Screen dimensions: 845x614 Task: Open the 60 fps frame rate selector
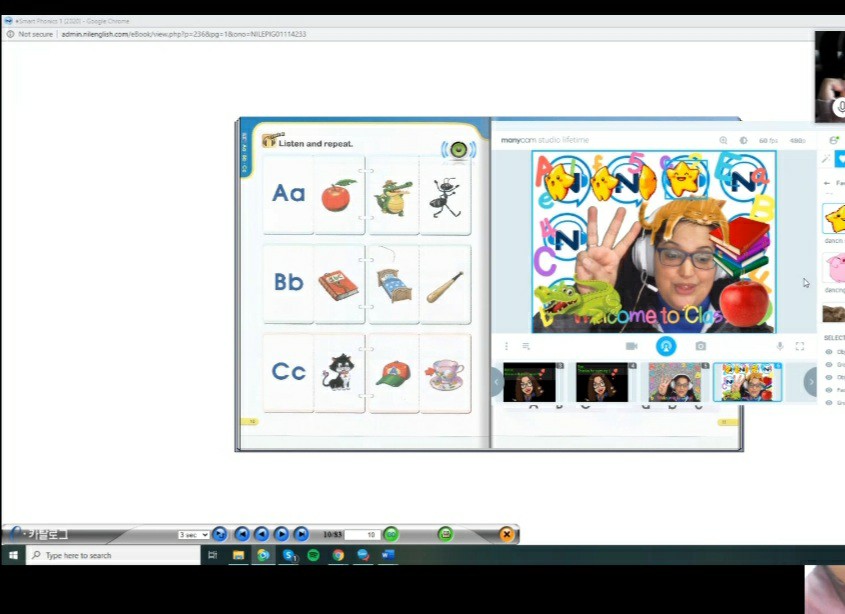(768, 141)
